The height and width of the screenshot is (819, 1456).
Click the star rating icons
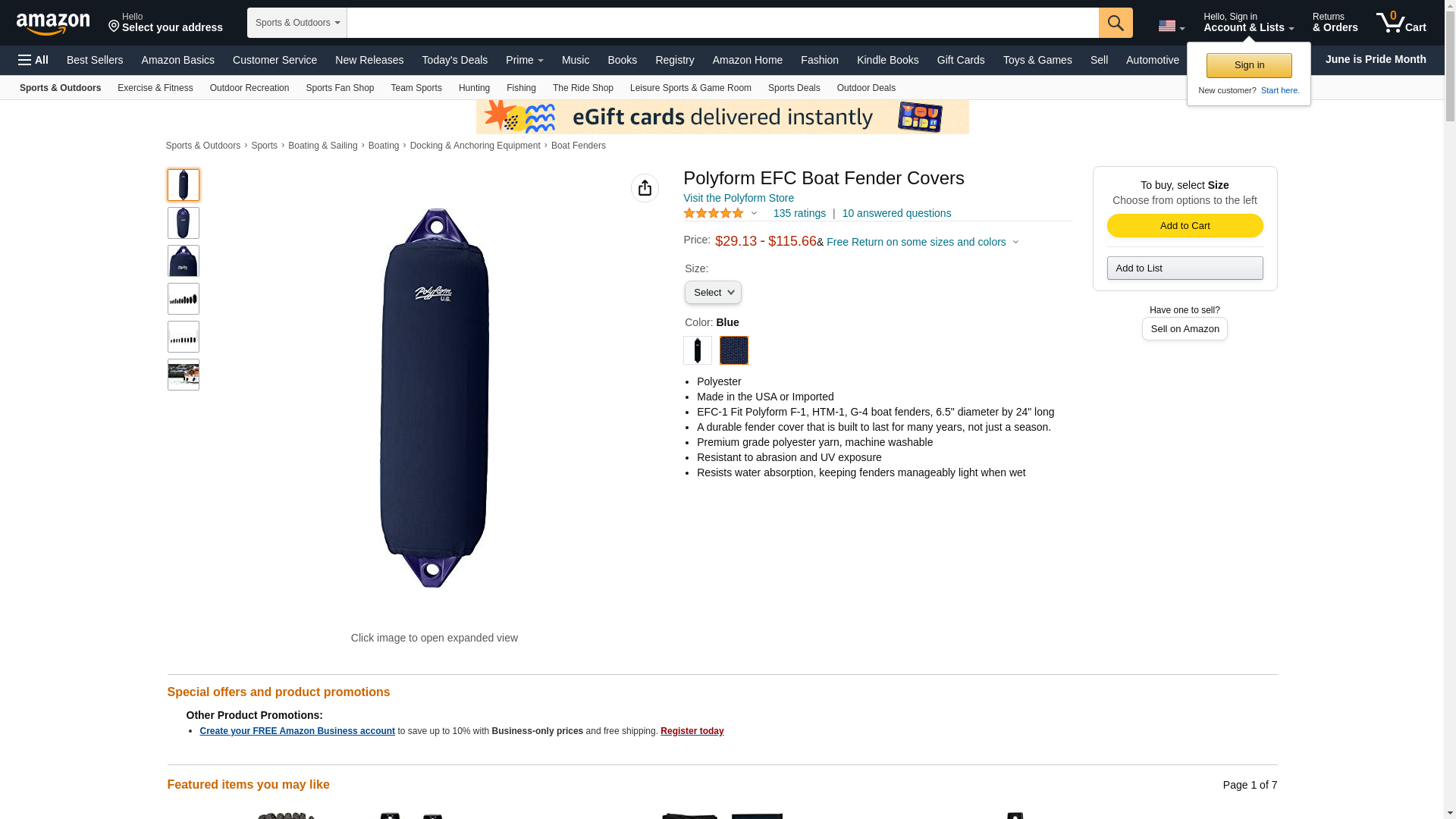point(714,213)
